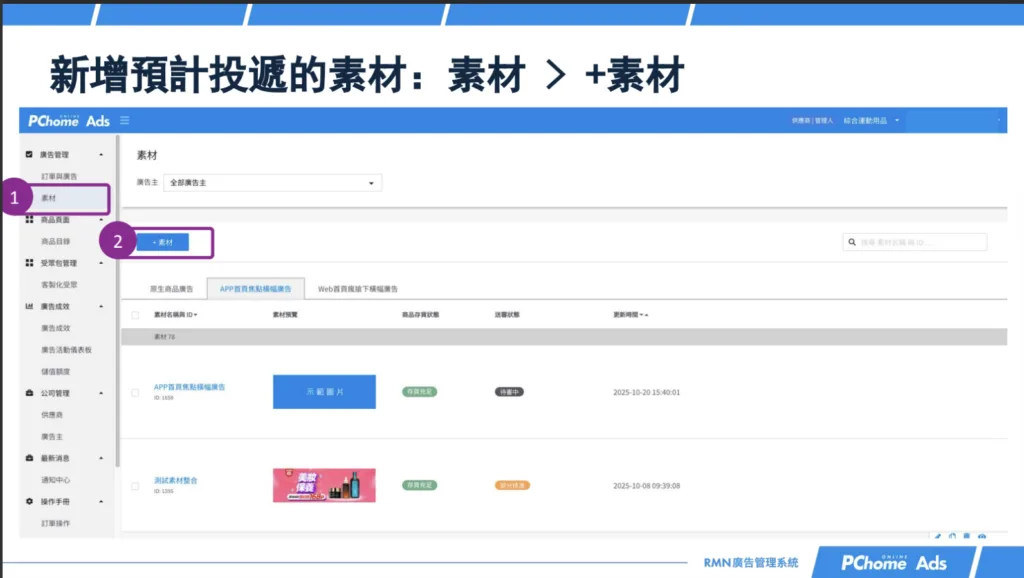Click the 示範圖片 preview thumbnail
The height and width of the screenshot is (578, 1024).
click(x=324, y=392)
